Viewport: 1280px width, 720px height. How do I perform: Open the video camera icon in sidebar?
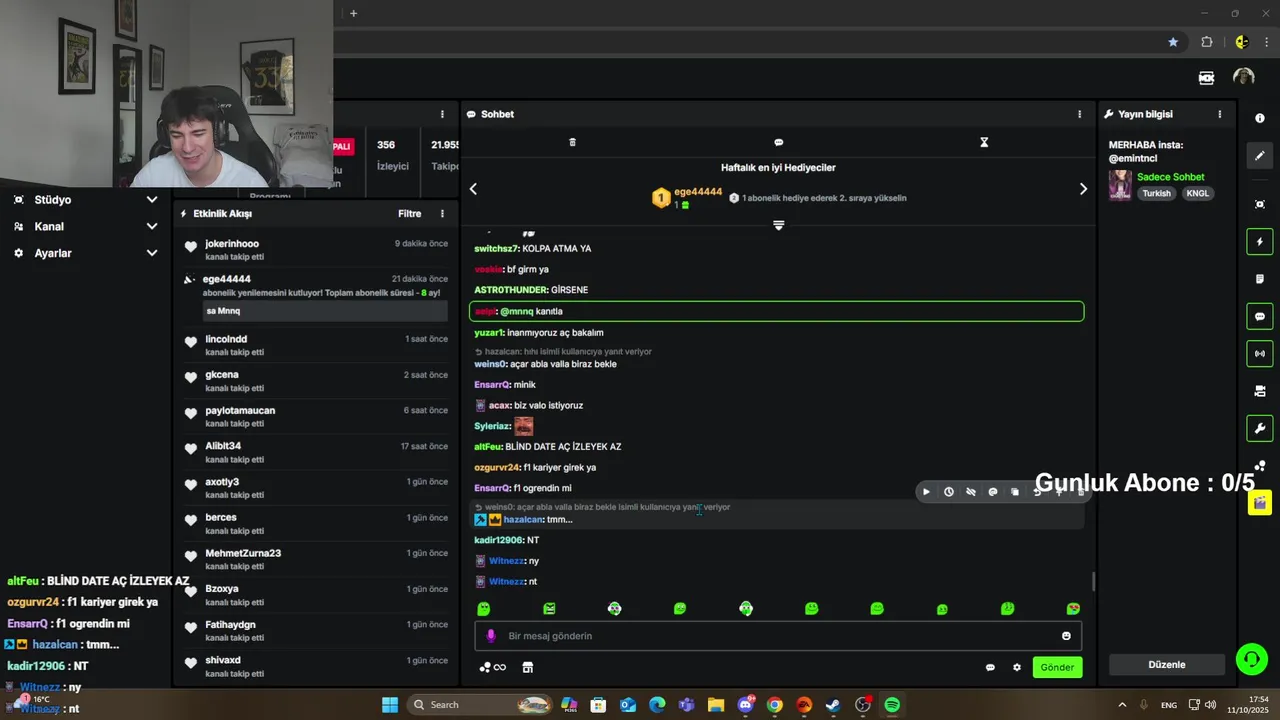(x=1259, y=391)
